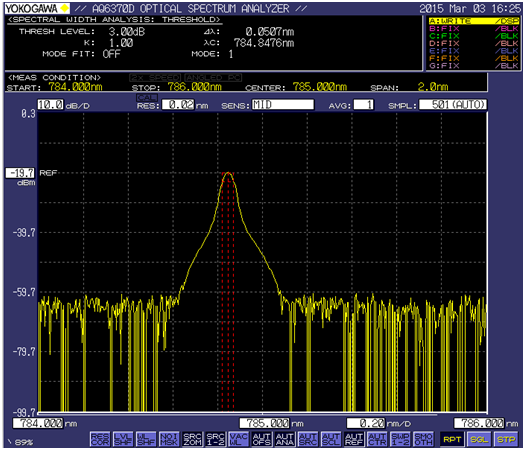Edit the 10.0 dB/D scale field
The width and height of the screenshot is (525, 450).
(x=50, y=105)
